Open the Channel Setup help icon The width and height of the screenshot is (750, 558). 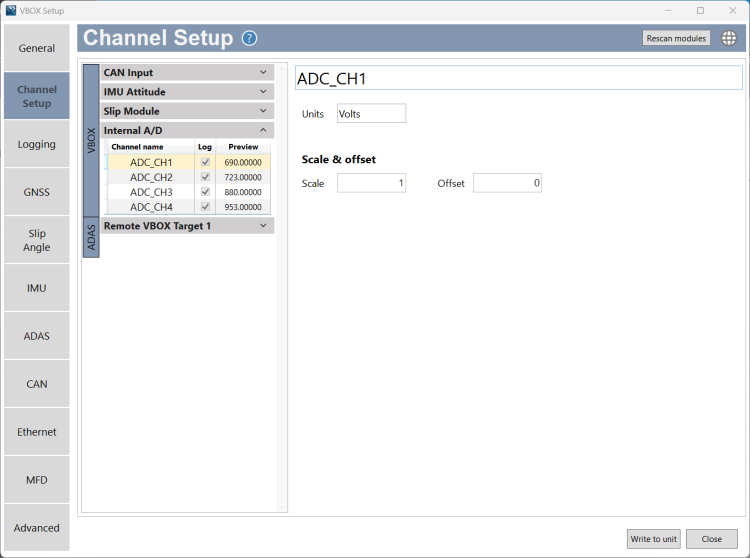coord(249,38)
